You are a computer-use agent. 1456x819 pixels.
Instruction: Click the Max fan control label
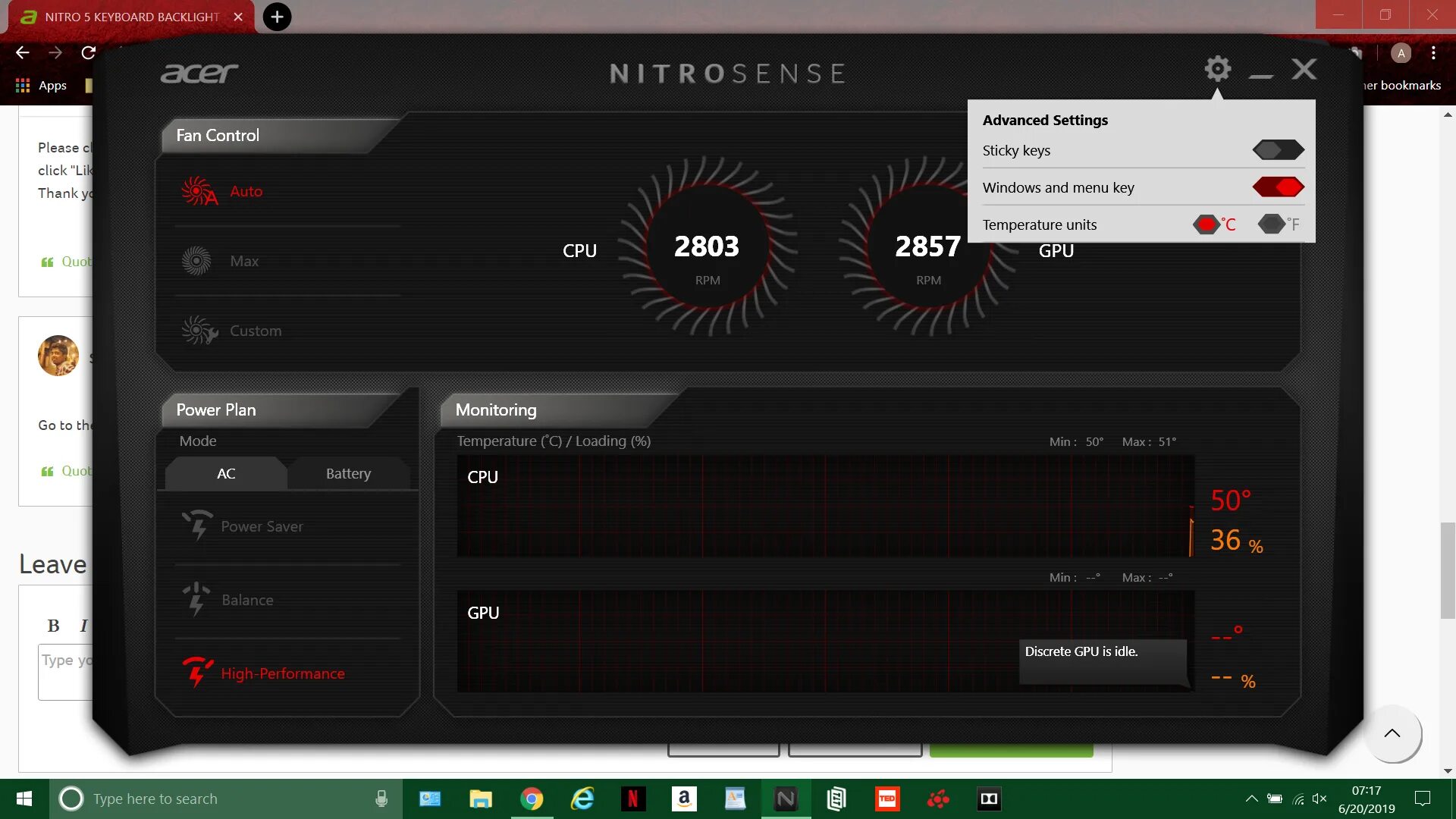(x=244, y=261)
